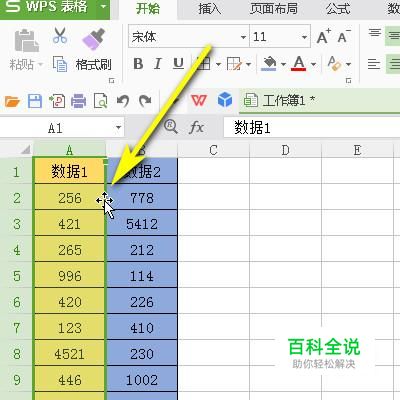Screen dimensions: 400x400
Task: Click the blue cube icon
Action: click(x=225, y=100)
